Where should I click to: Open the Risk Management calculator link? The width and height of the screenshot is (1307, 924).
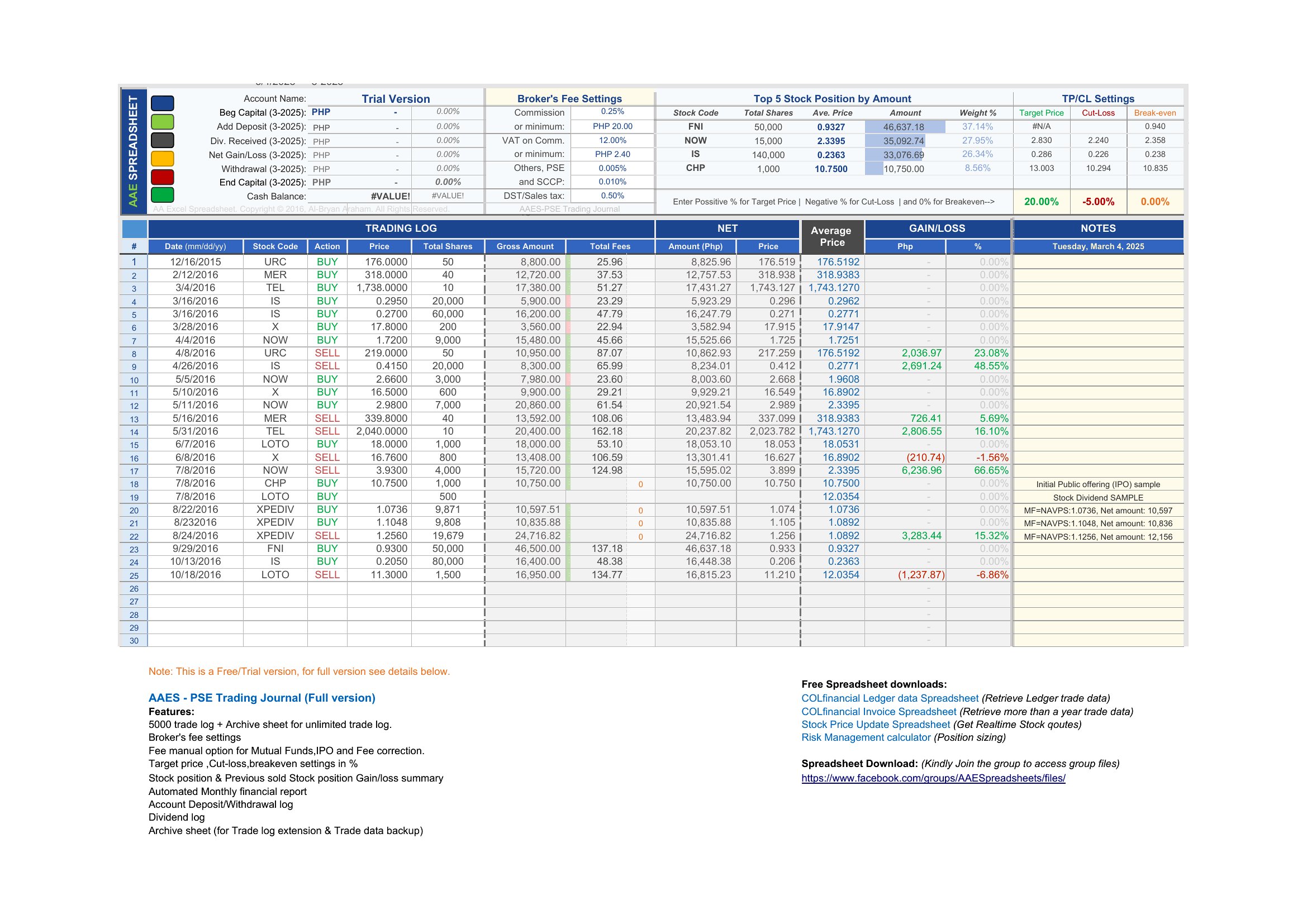pyautogui.click(x=866, y=737)
